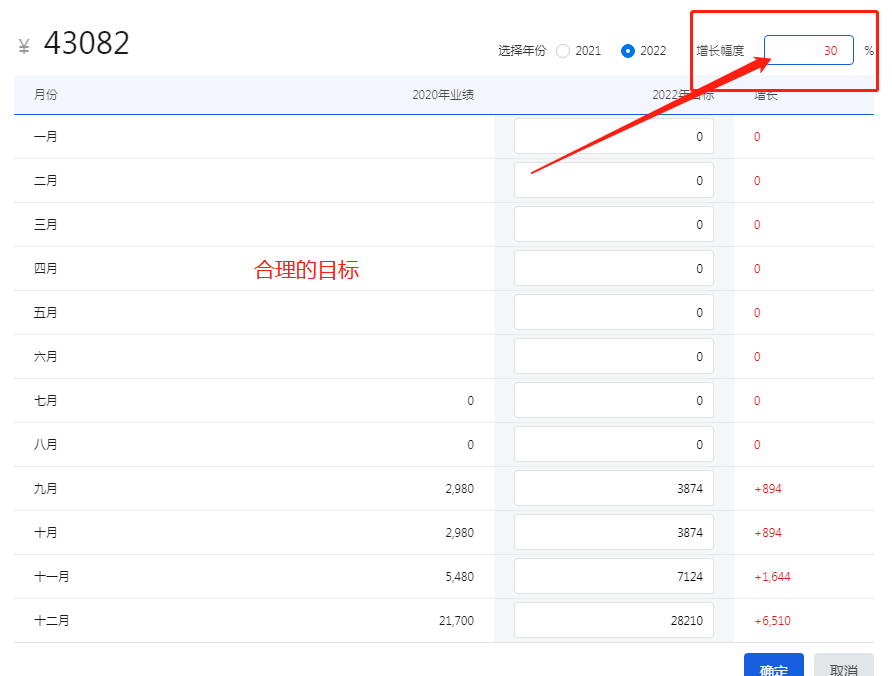
Task: Click the yen currency symbol
Action: (x=24, y=46)
